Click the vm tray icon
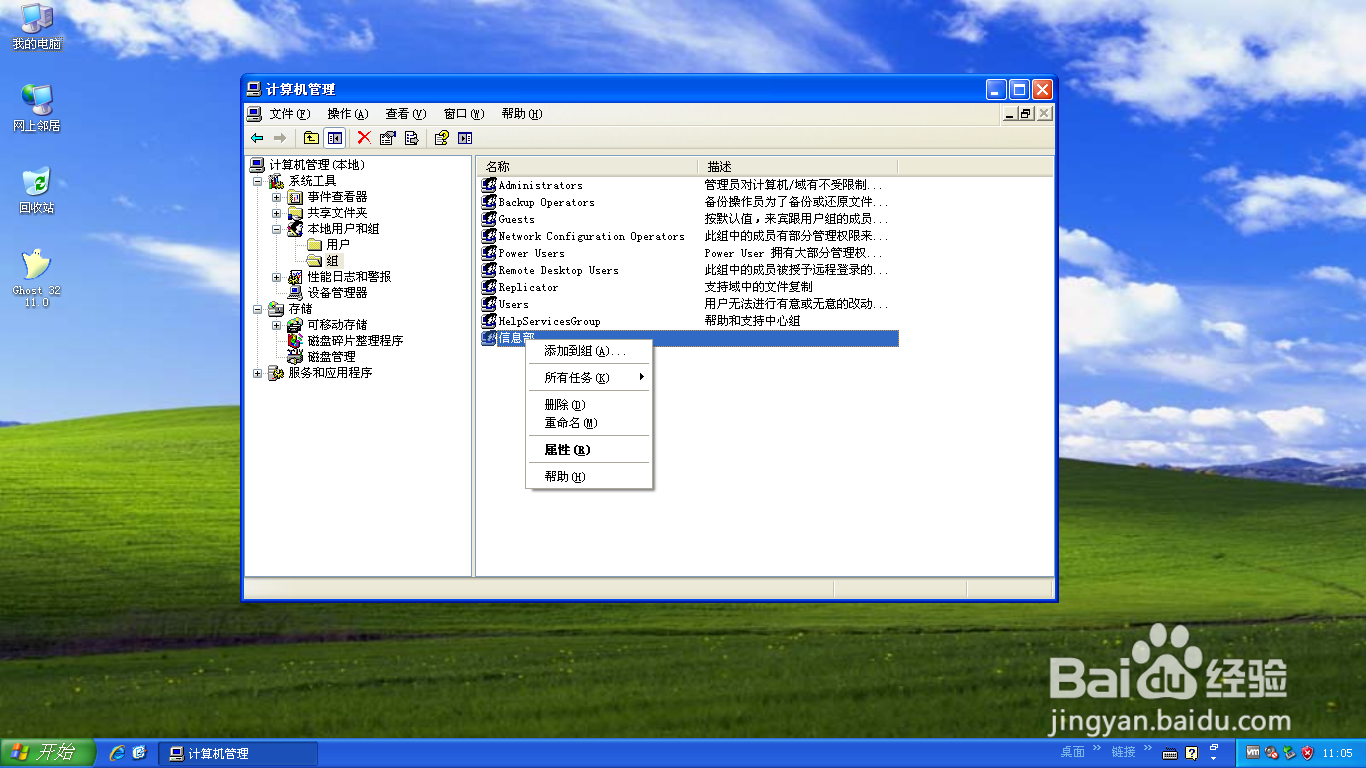1366x768 pixels. [x=1253, y=753]
